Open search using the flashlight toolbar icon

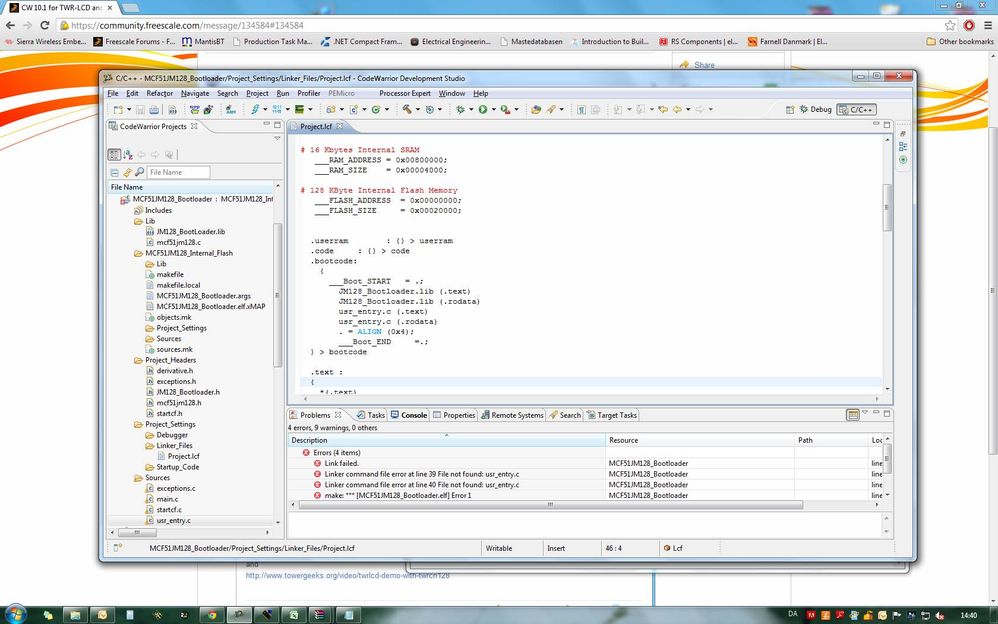pos(551,110)
